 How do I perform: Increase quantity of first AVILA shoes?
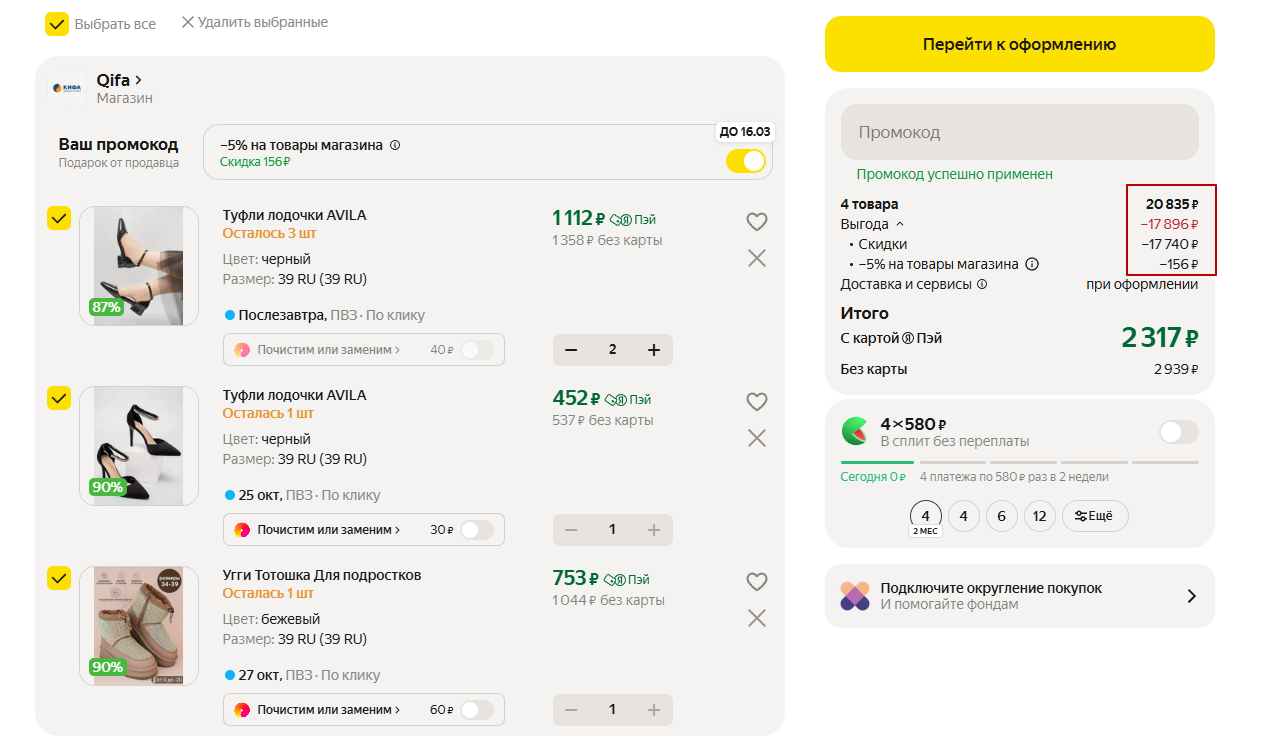pos(654,350)
